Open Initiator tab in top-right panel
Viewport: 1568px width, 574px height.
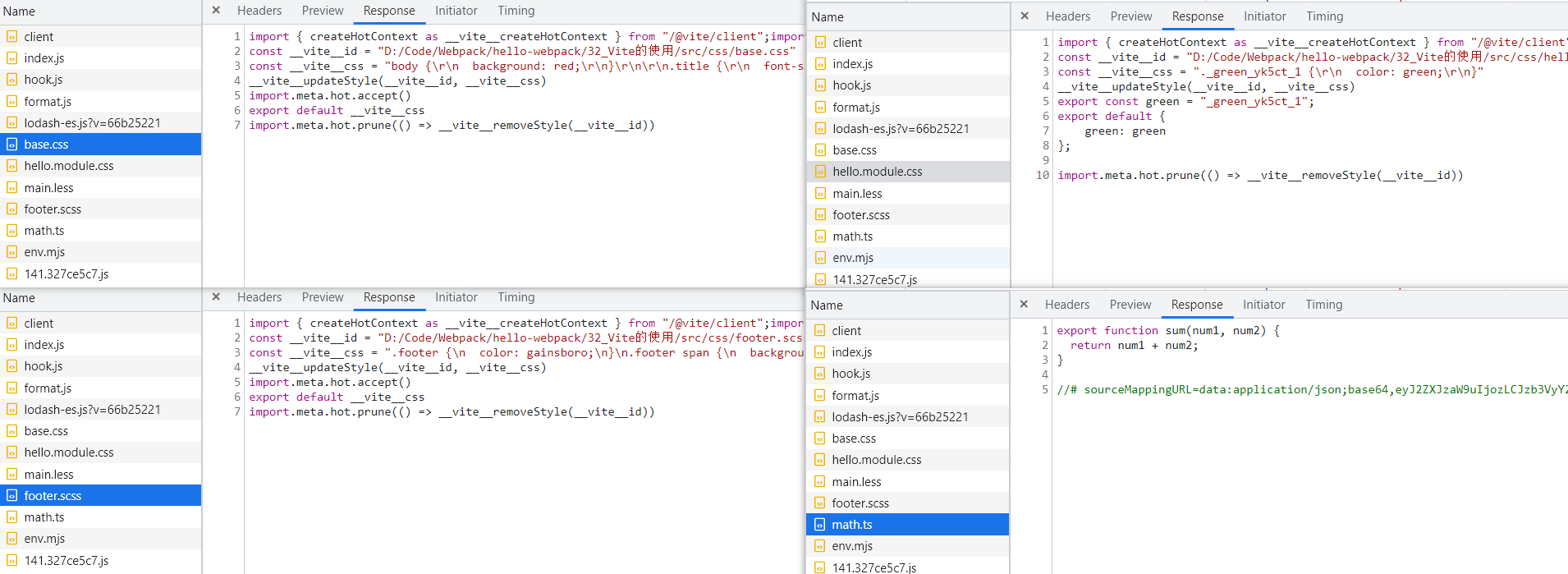pyautogui.click(x=1265, y=16)
